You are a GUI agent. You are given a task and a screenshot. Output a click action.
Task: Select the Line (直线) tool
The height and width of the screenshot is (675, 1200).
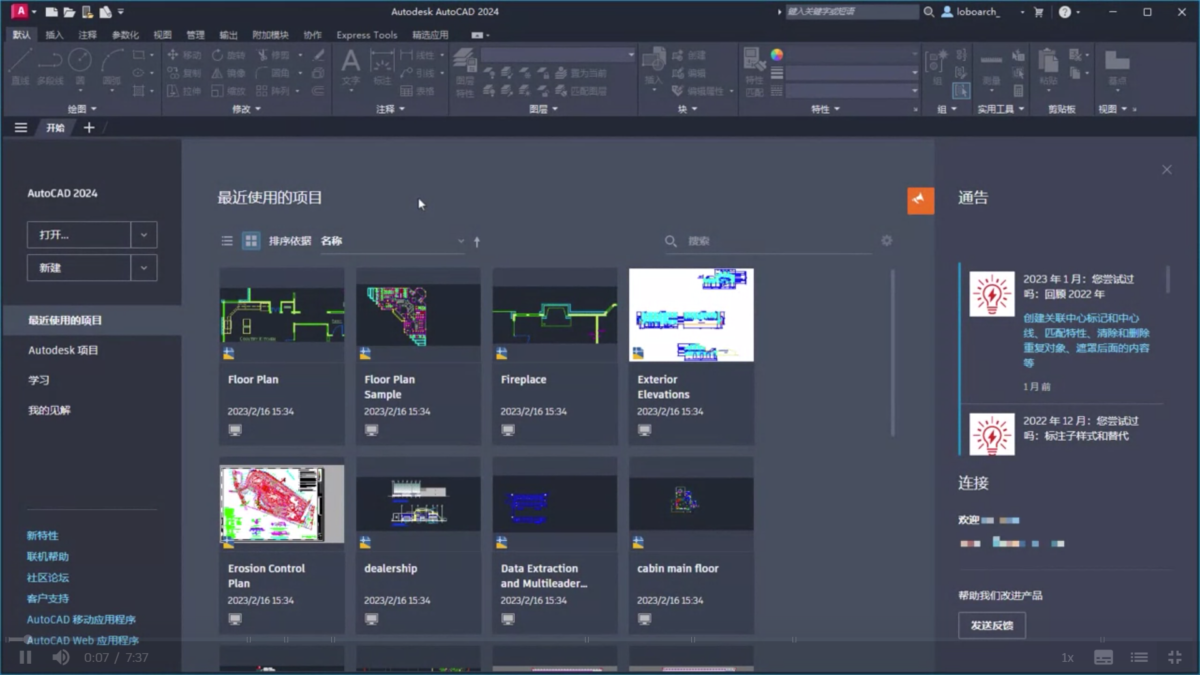(x=20, y=67)
